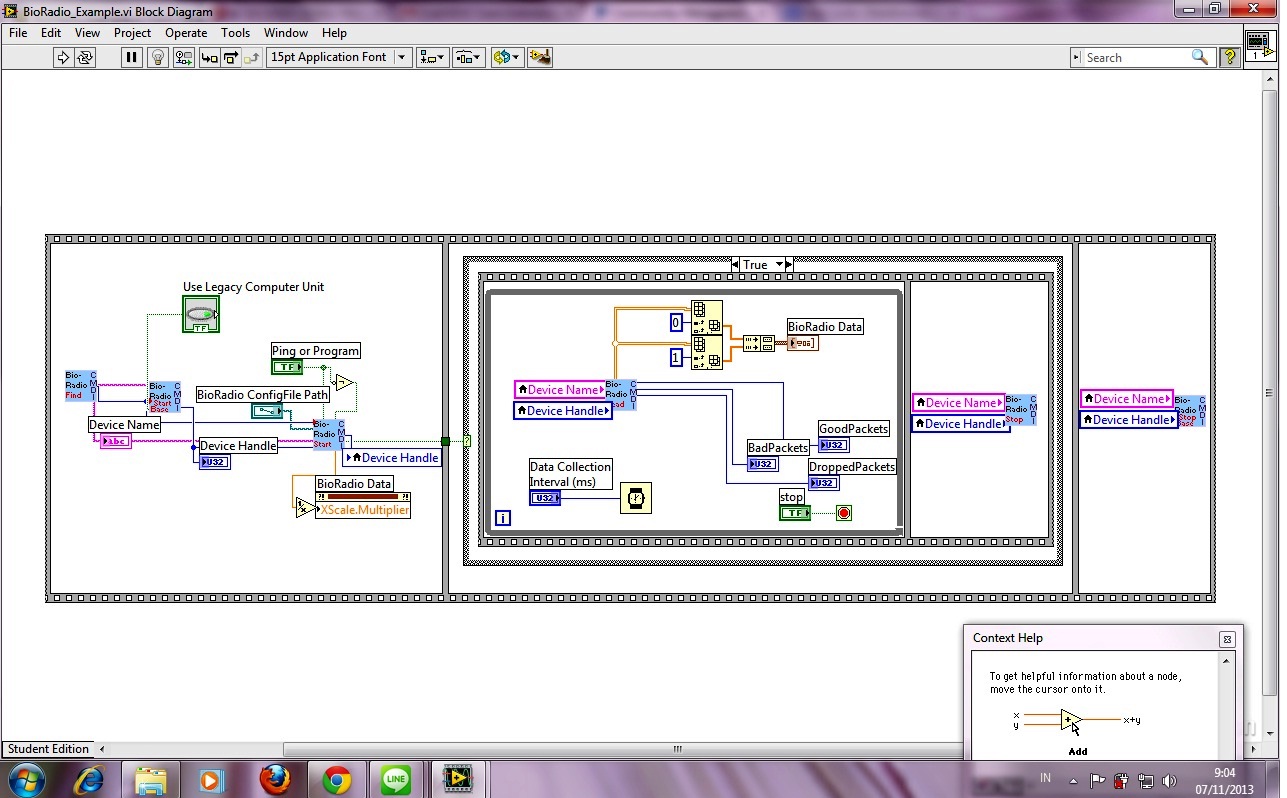
Task: Click case selector next arrow
Action: 788,265
